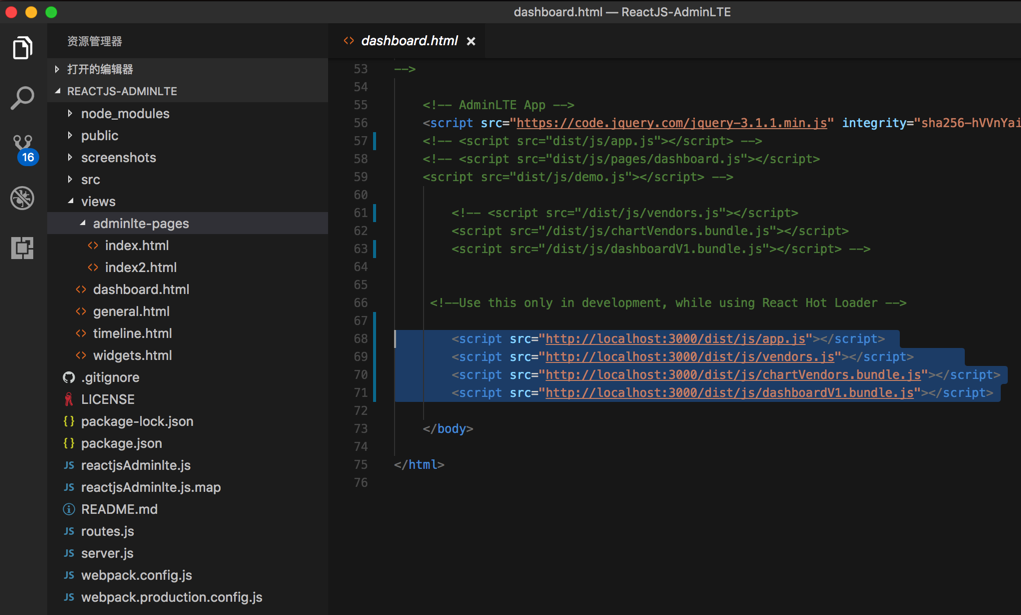This screenshot has height=615, width=1021.
Task: Follow the localhost vendors.js URL link
Action: (691, 357)
